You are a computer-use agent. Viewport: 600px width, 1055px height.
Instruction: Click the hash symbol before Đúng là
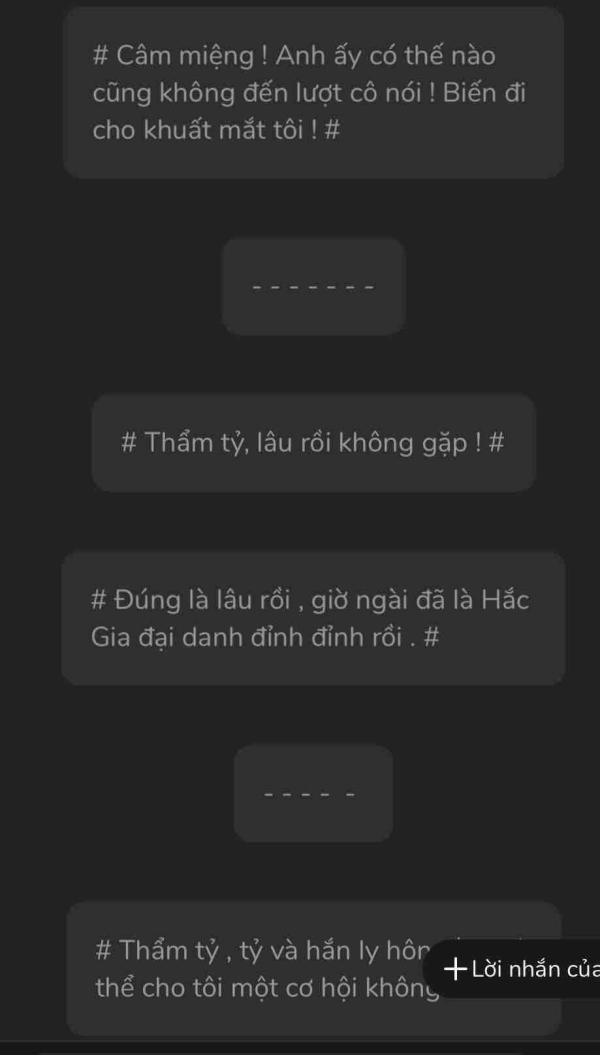pyautogui.click(x=98, y=599)
